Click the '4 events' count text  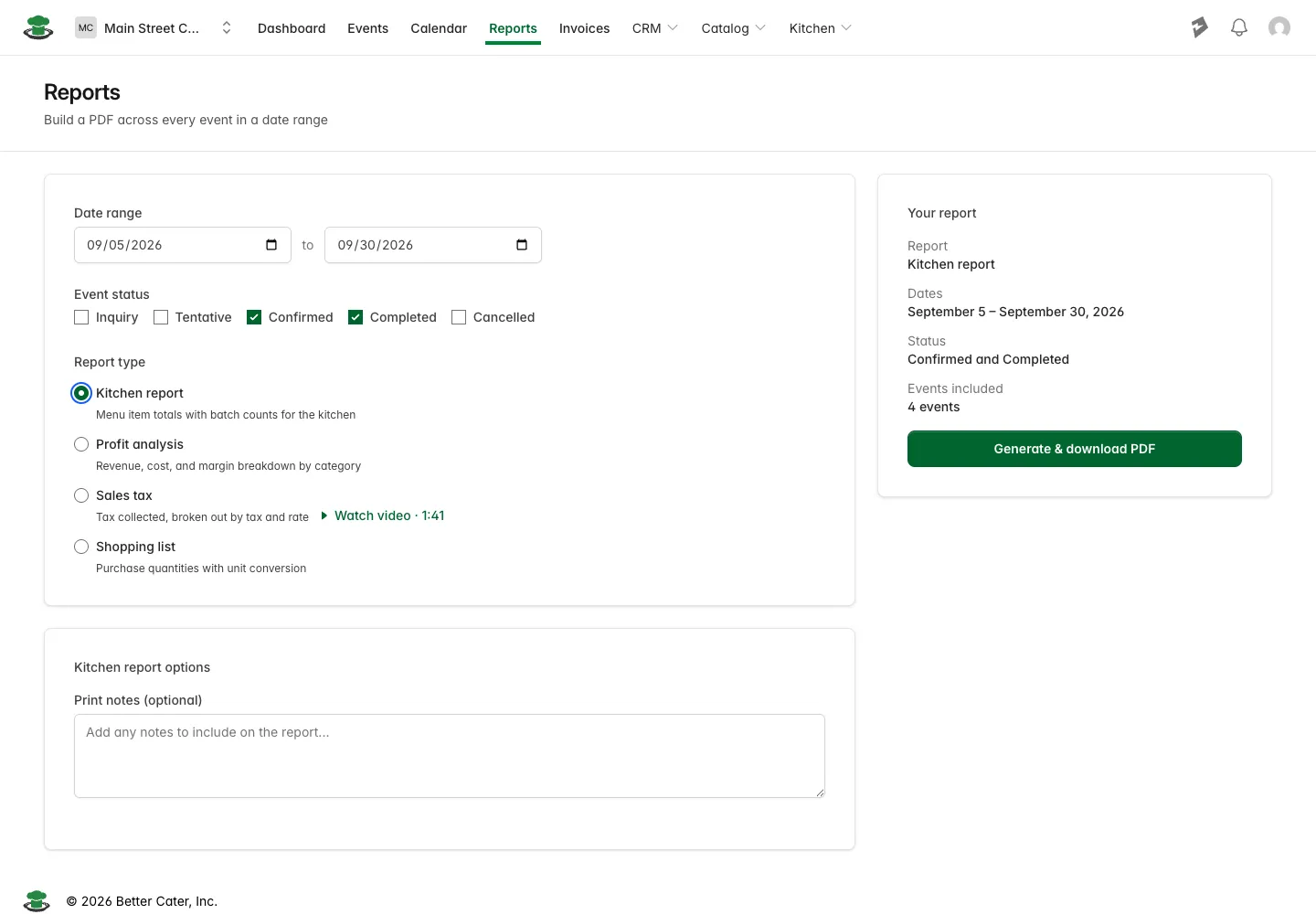point(934,407)
